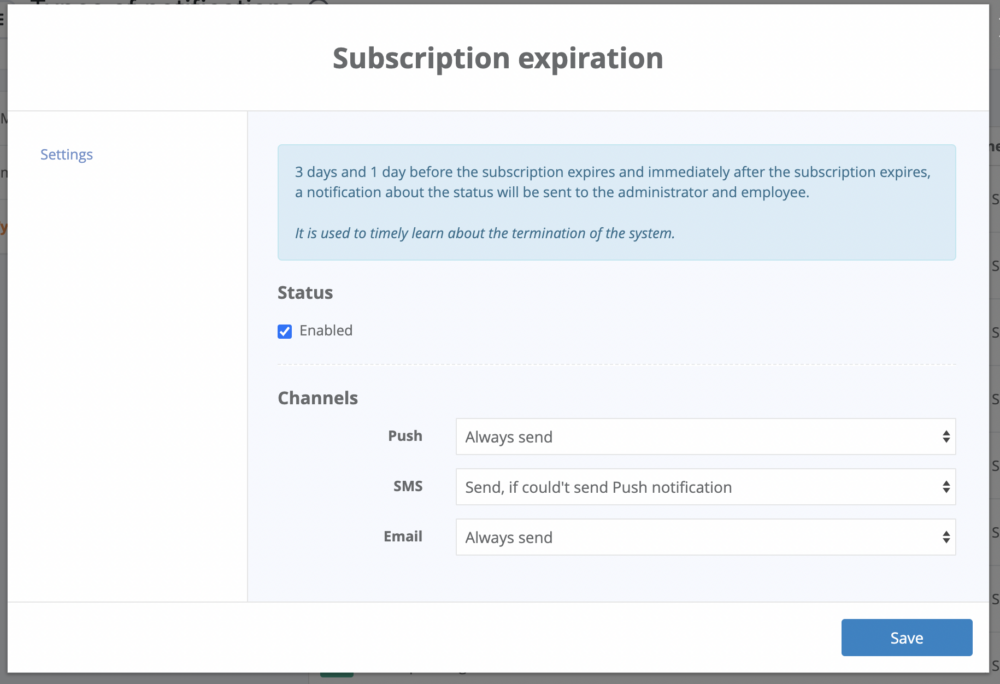Open the Email channel dropdown

coord(700,537)
